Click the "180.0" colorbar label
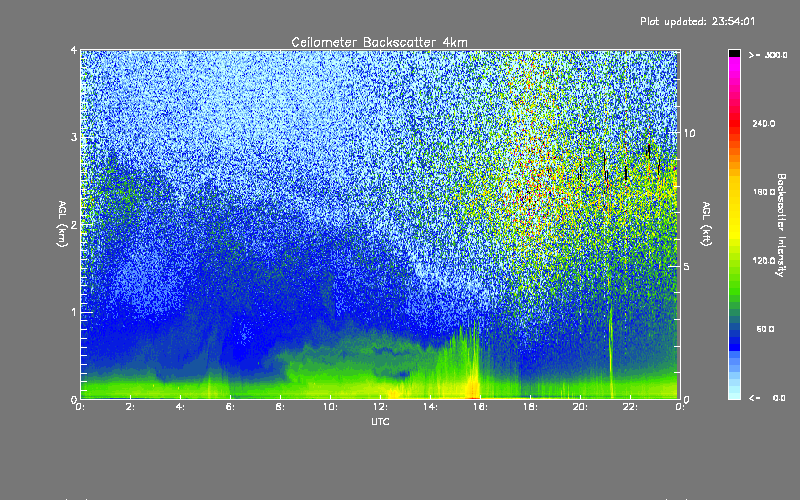800x500 pixels. point(764,192)
